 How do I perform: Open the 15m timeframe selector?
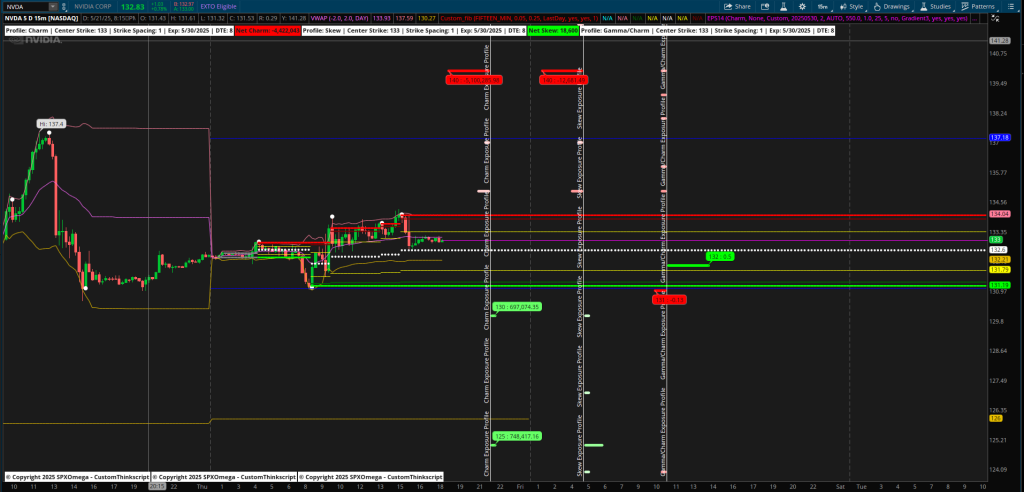823,6
